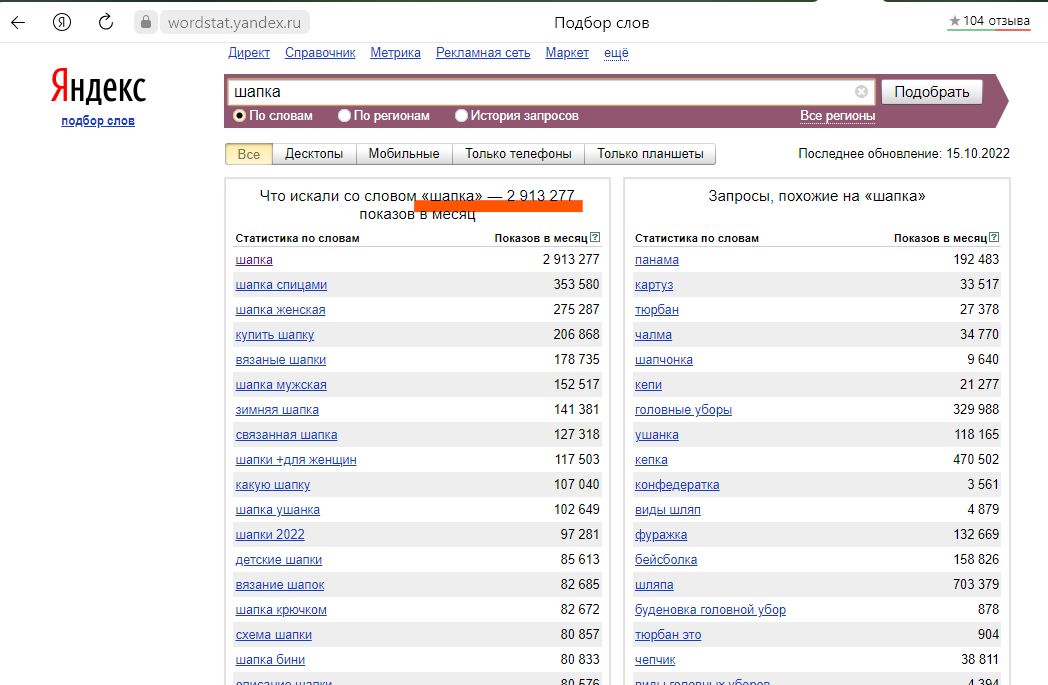Open the 'бейсболка' similar query link
Screen dimensions: 1048x685
[x=666, y=560]
